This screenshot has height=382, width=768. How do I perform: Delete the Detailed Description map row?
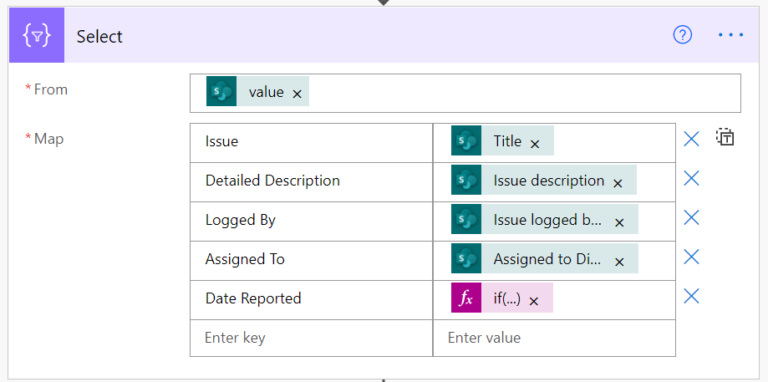tap(691, 178)
